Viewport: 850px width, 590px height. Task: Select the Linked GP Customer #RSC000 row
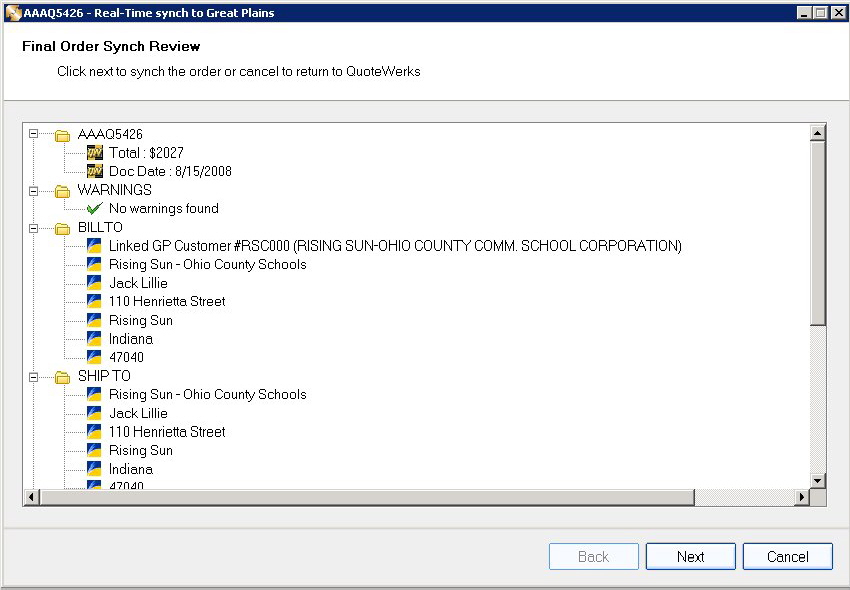click(x=395, y=246)
